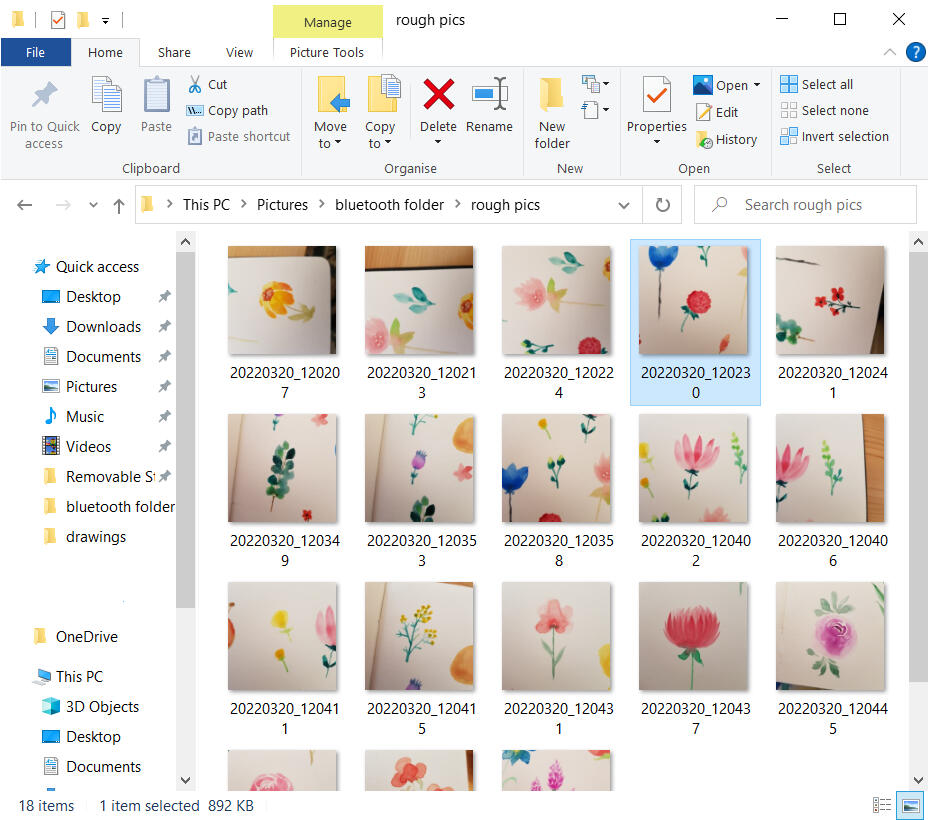
Task: Click the Help question mark icon
Action: tap(914, 52)
